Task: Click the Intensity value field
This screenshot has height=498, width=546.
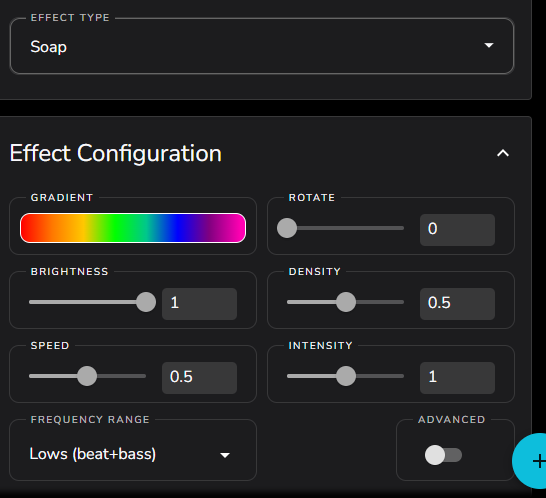Action: [x=457, y=378]
